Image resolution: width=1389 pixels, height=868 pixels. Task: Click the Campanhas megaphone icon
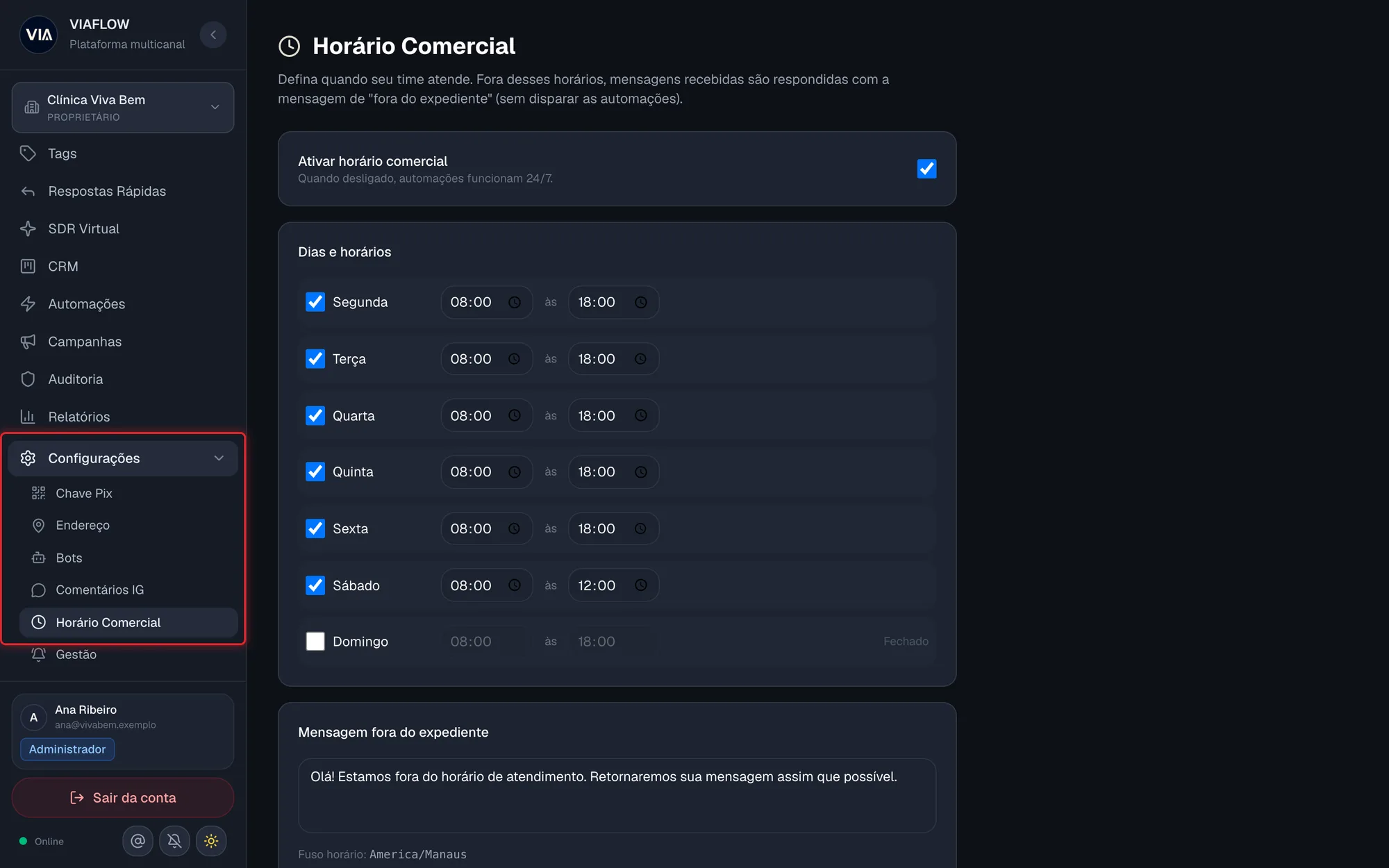click(28, 342)
